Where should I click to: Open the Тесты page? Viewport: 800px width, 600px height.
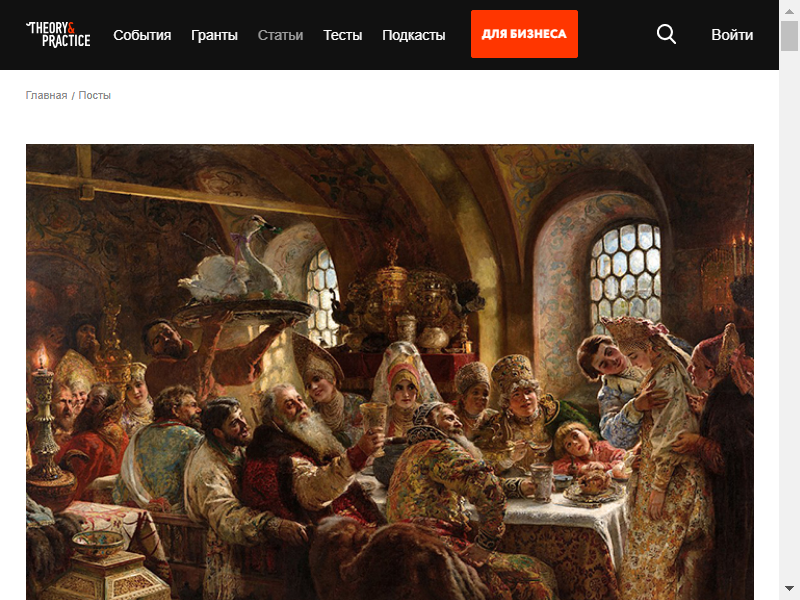click(x=342, y=35)
